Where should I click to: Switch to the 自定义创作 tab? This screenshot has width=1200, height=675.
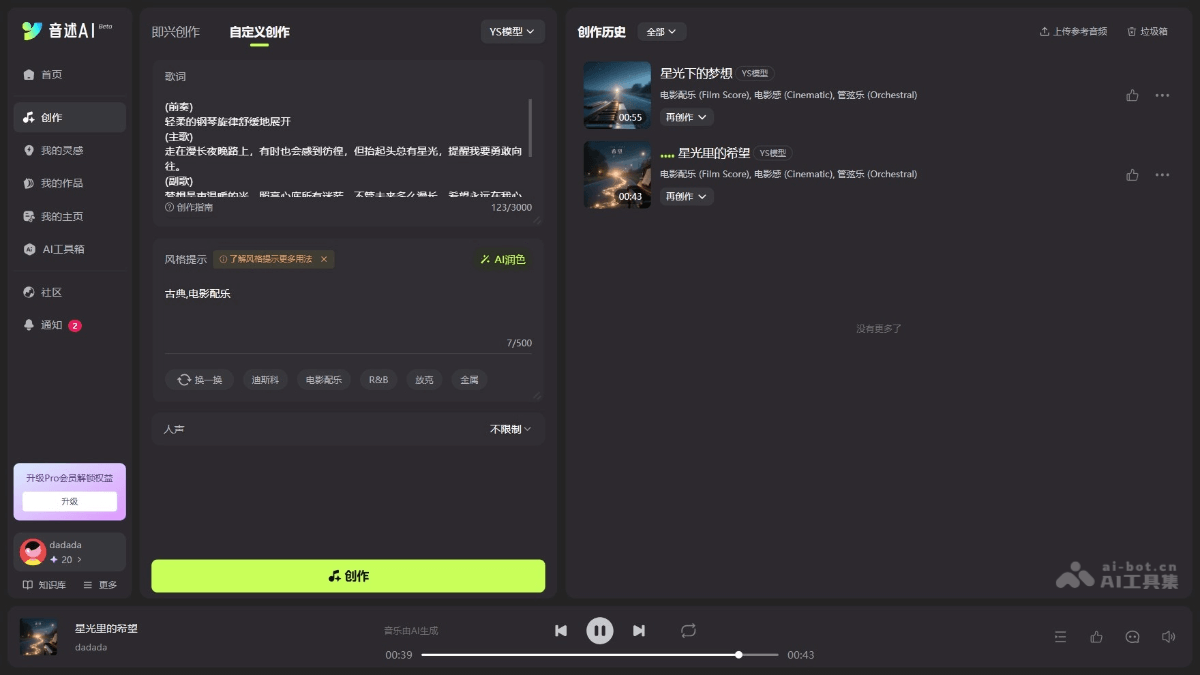tap(258, 31)
